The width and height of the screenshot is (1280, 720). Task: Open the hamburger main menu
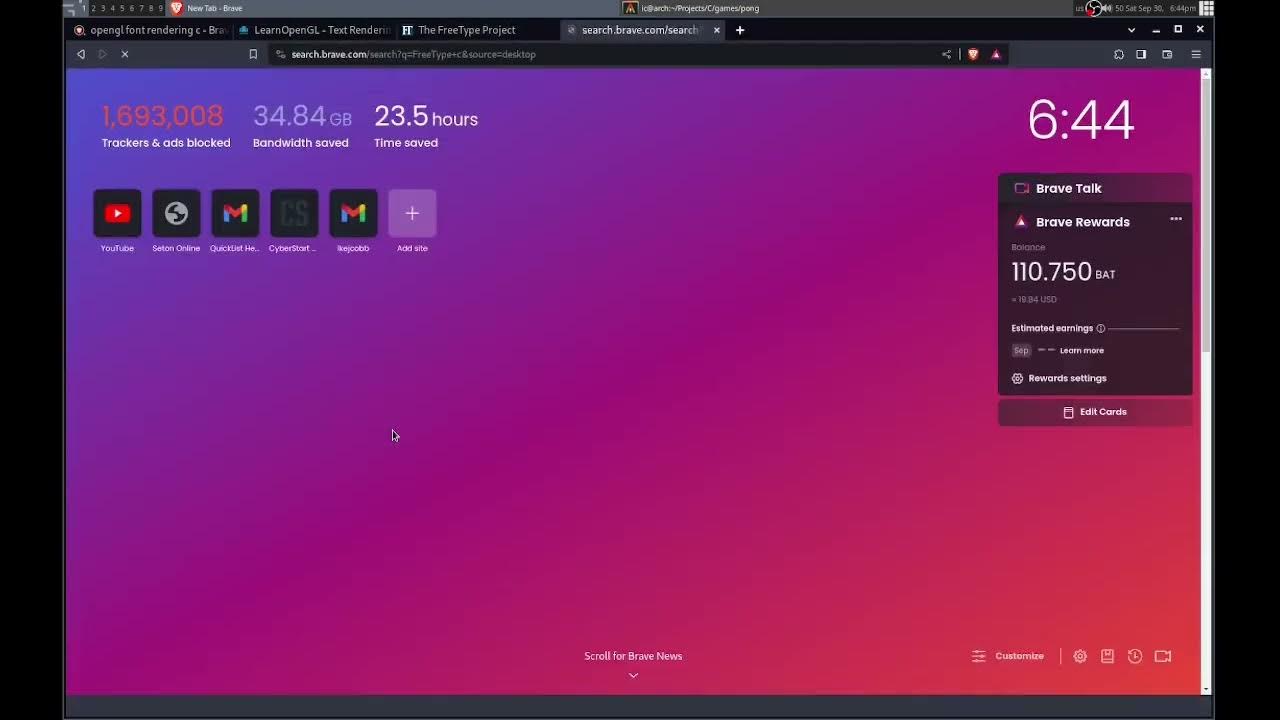[x=1196, y=54]
